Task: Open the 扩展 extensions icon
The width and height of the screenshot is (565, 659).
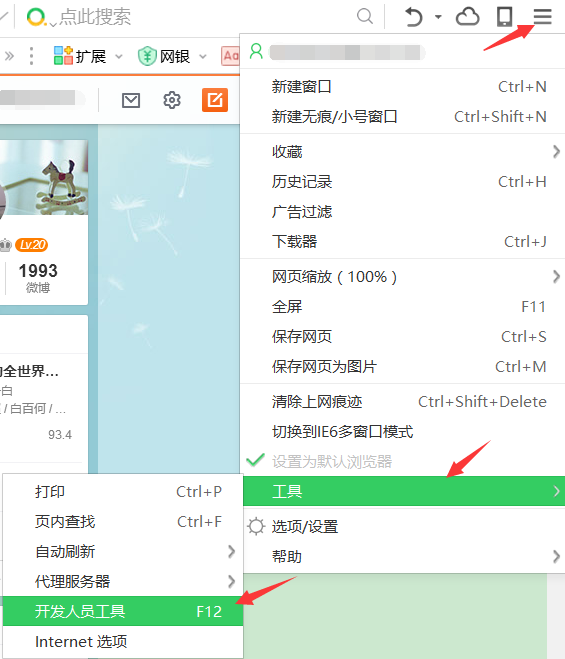Action: [63, 55]
